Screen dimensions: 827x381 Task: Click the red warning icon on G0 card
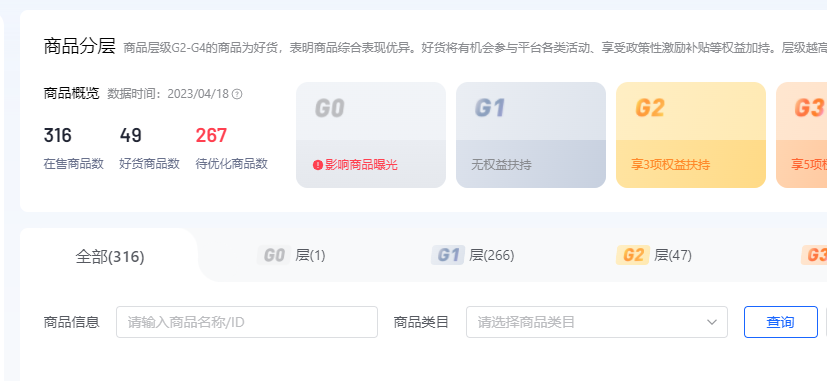click(x=318, y=165)
